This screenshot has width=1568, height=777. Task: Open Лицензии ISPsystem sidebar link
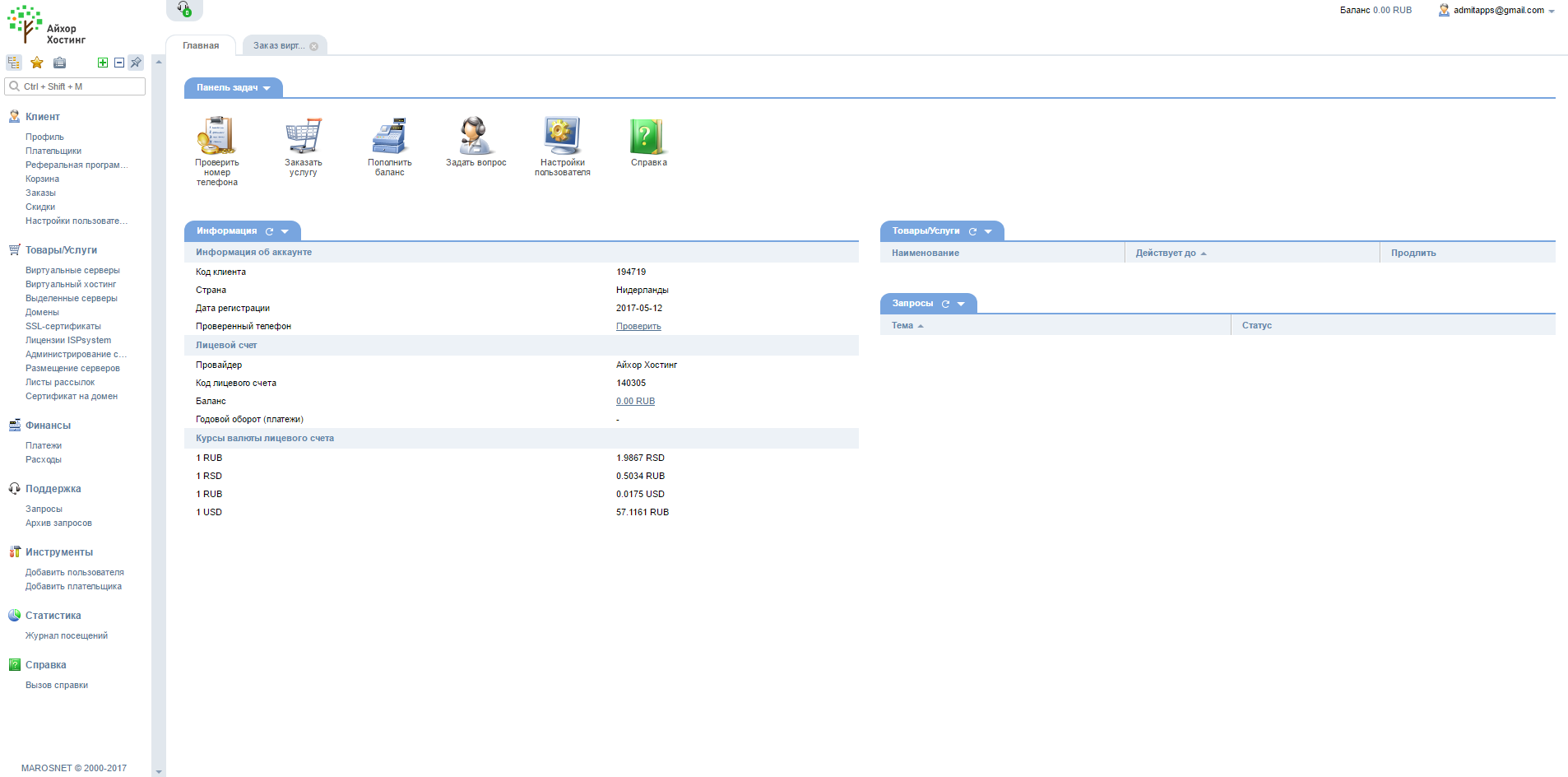[68, 341]
